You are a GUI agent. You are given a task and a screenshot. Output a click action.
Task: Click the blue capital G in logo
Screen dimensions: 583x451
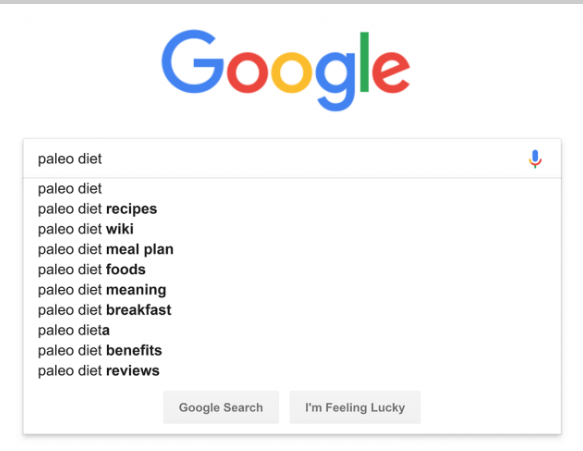click(193, 62)
